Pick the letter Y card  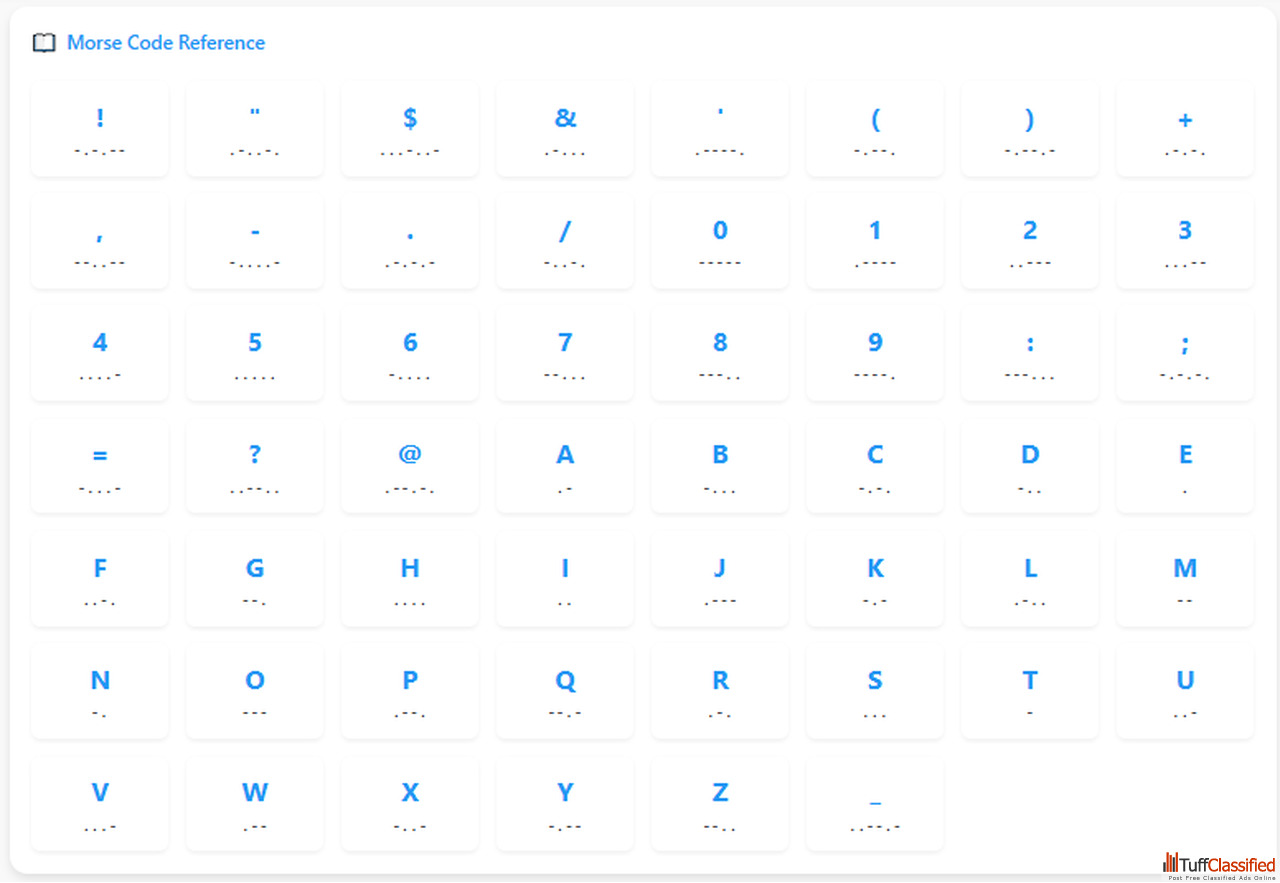tap(565, 805)
